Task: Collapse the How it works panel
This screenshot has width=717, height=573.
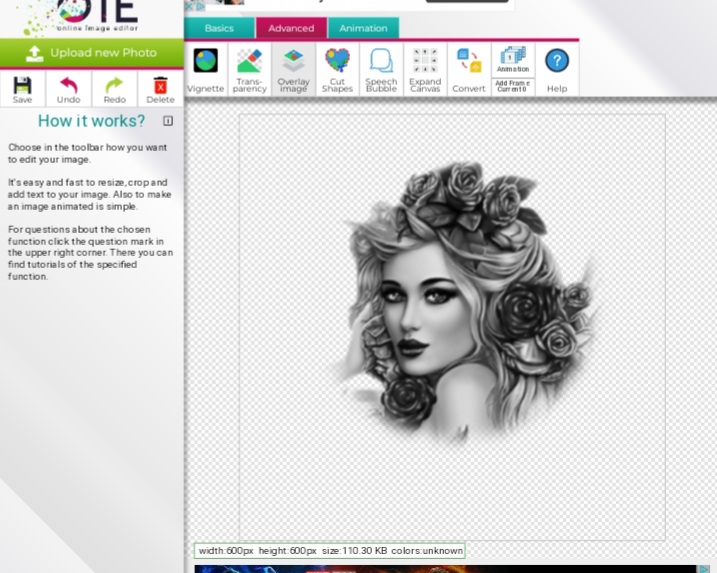Action: pyautogui.click(x=168, y=121)
